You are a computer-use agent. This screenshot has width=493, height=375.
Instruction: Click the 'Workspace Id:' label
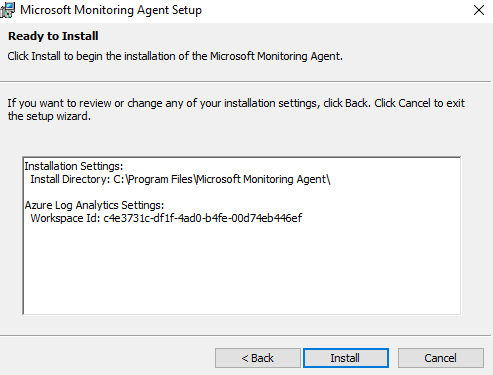(65, 218)
